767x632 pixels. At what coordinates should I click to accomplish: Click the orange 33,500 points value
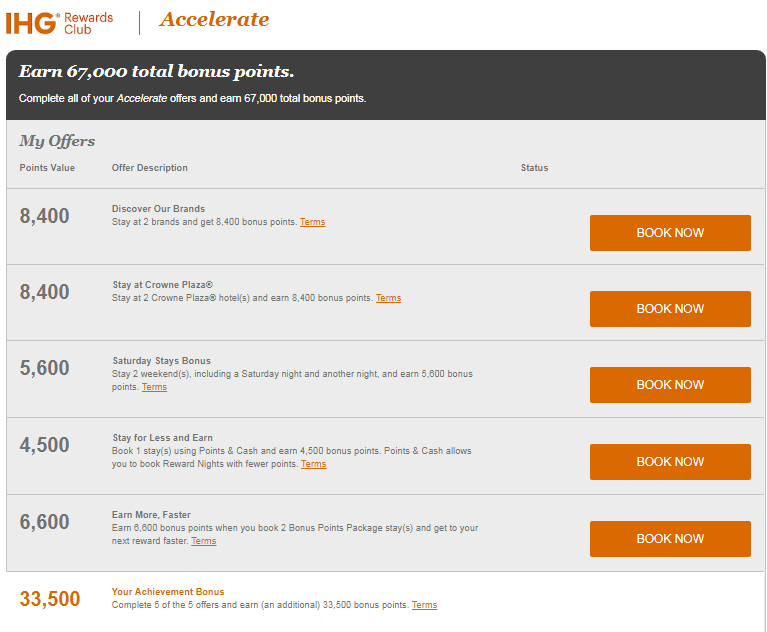[x=50, y=599]
